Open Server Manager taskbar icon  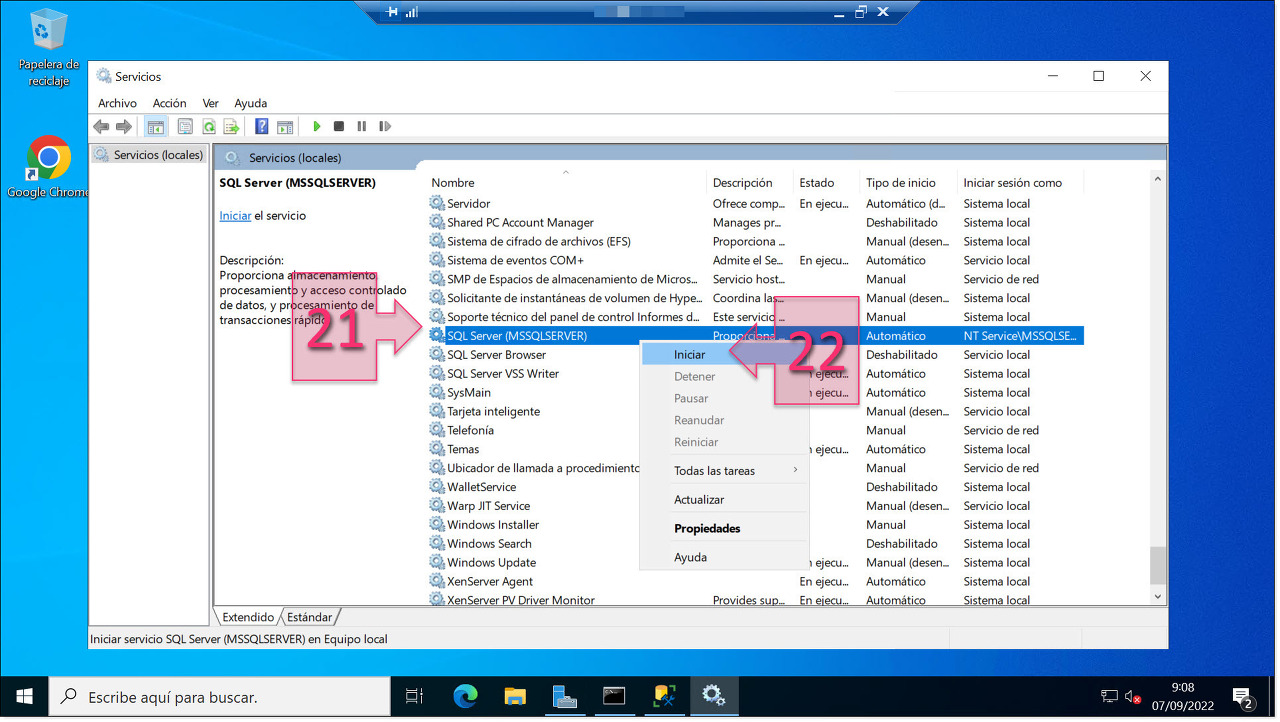point(564,696)
